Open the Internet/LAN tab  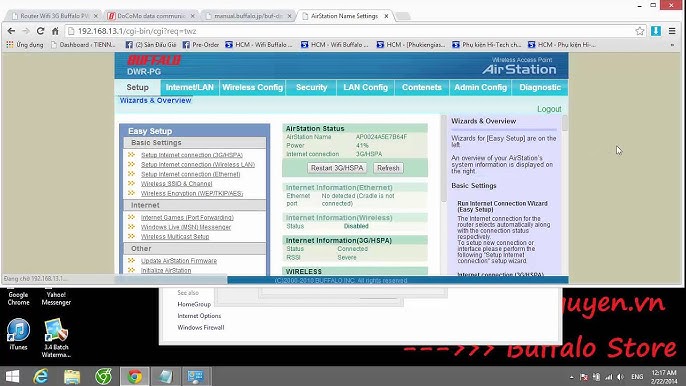point(189,87)
